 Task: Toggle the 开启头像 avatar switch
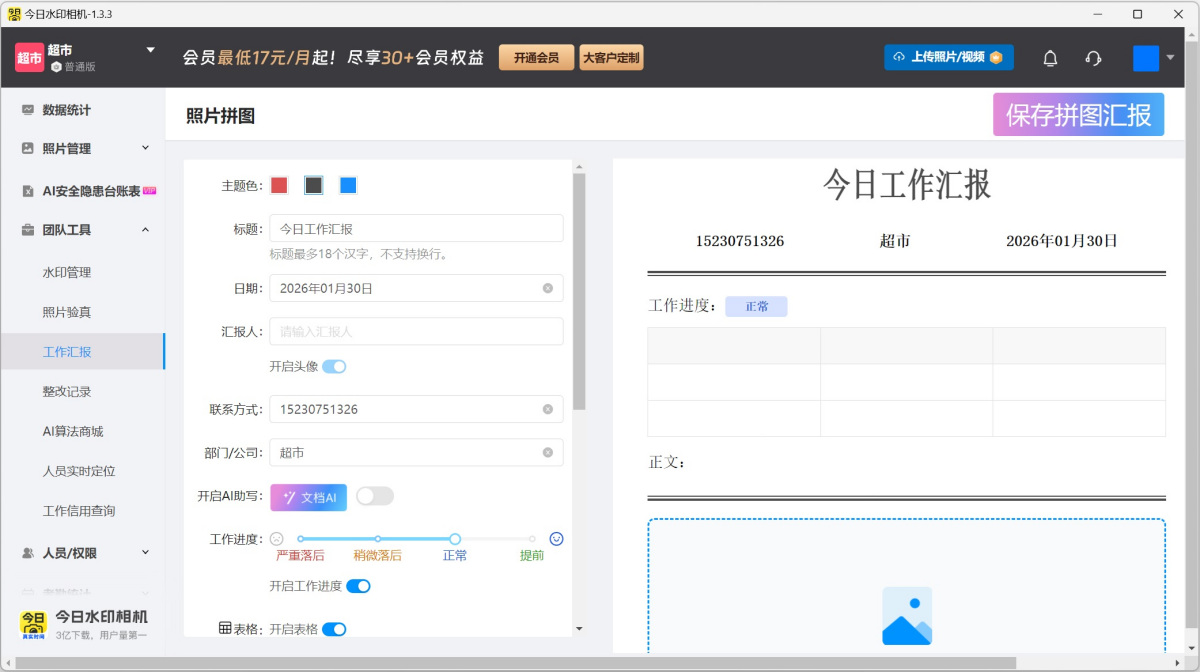tap(334, 367)
